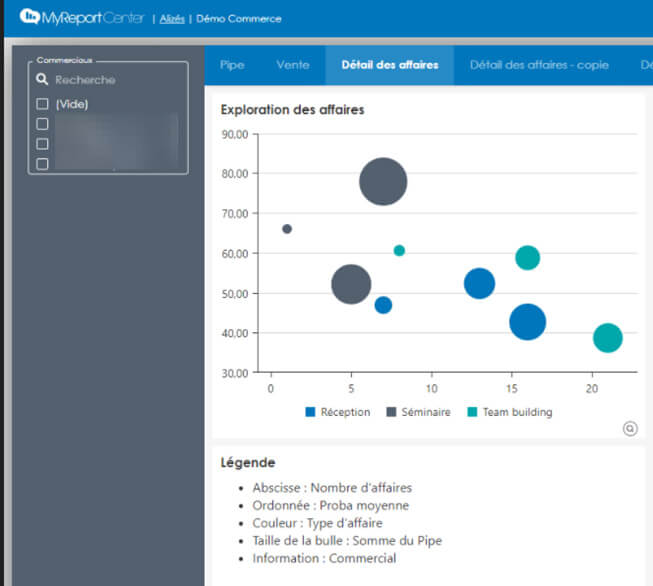
Task: Check the second checkbox below (Vide)
Action: tap(42, 144)
